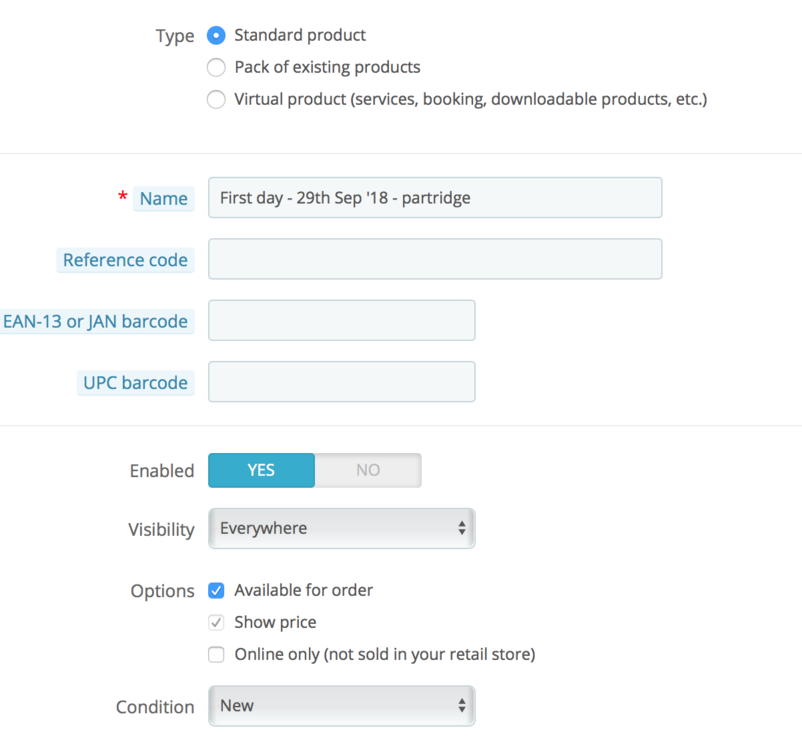Click inside the Reference code field
Image resolution: width=802 pixels, height=750 pixels.
tap(434, 259)
